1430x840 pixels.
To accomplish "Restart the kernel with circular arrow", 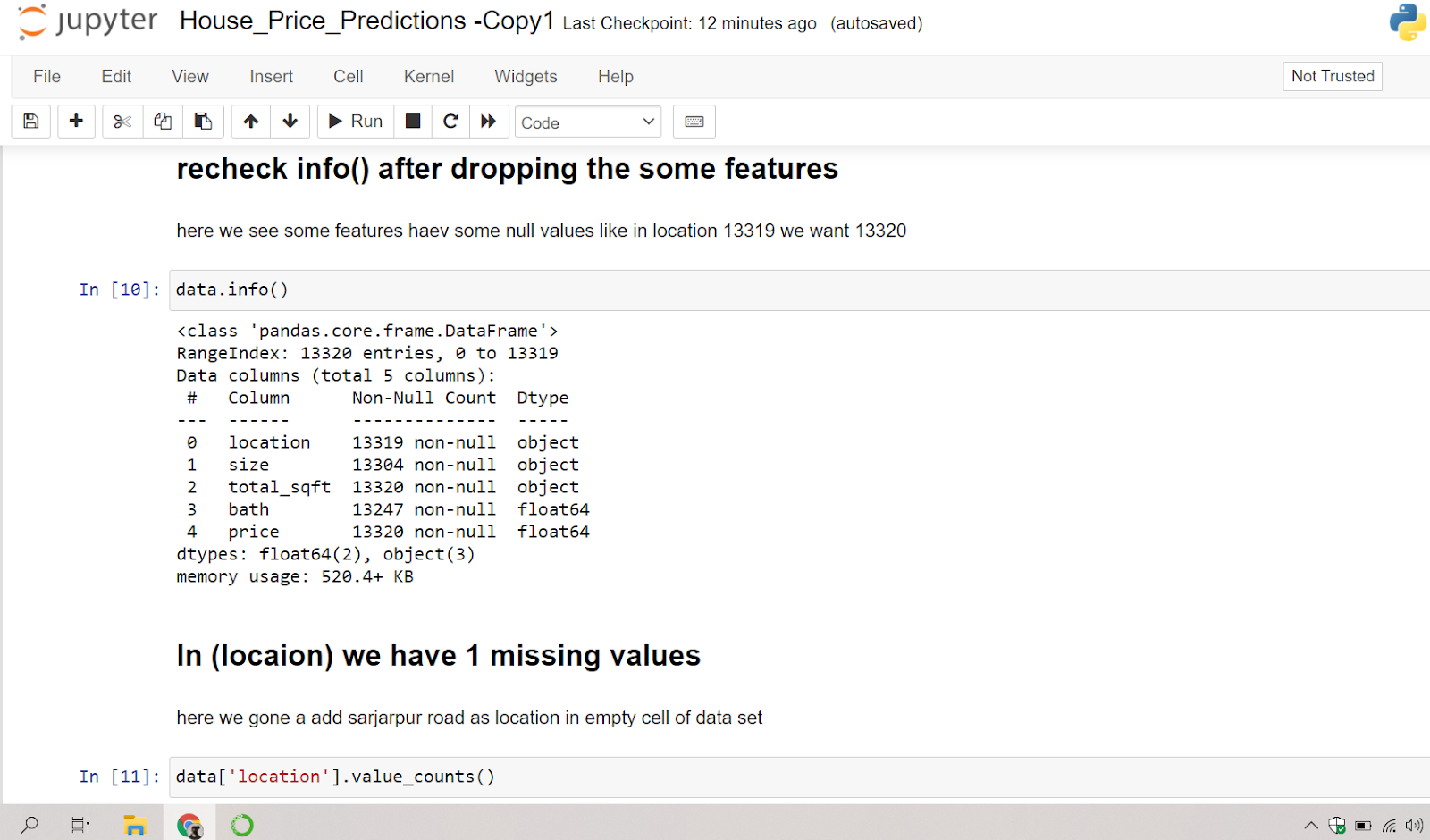I will [x=450, y=122].
